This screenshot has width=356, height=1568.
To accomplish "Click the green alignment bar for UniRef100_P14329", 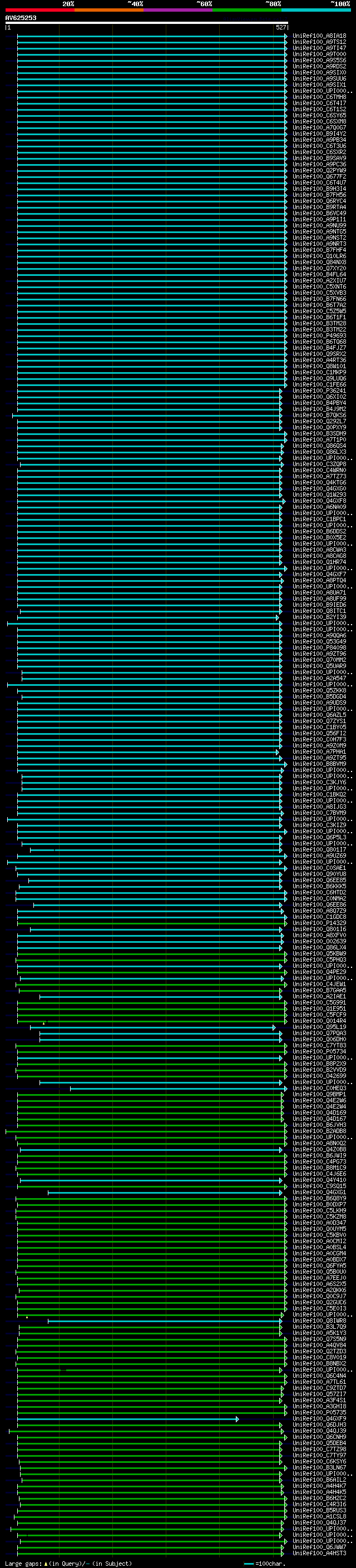I will pyautogui.click(x=152, y=923).
